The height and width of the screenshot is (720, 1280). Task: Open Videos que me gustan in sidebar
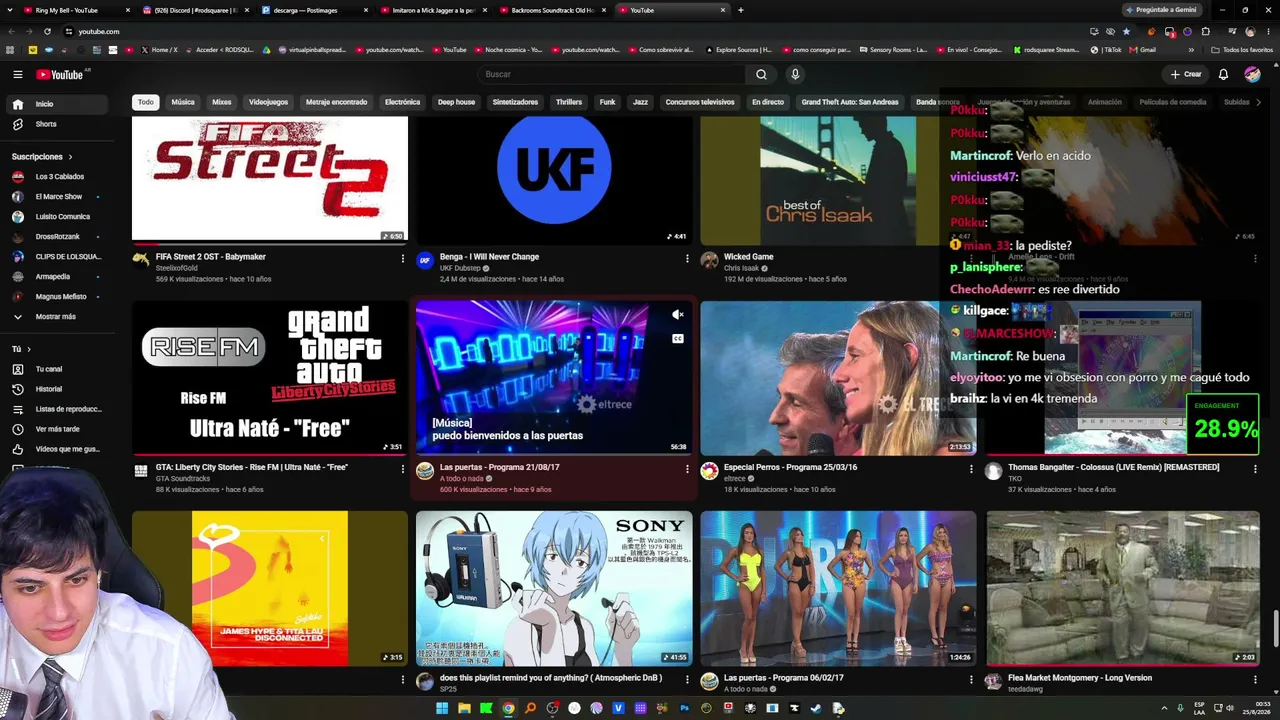[56, 449]
